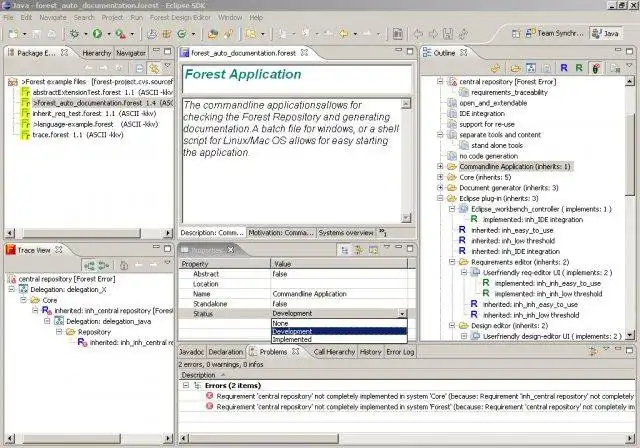Screen dimensions: 640x448
Task: Collapse Delegation: delegation_X in Trace View
Action: (12, 289)
